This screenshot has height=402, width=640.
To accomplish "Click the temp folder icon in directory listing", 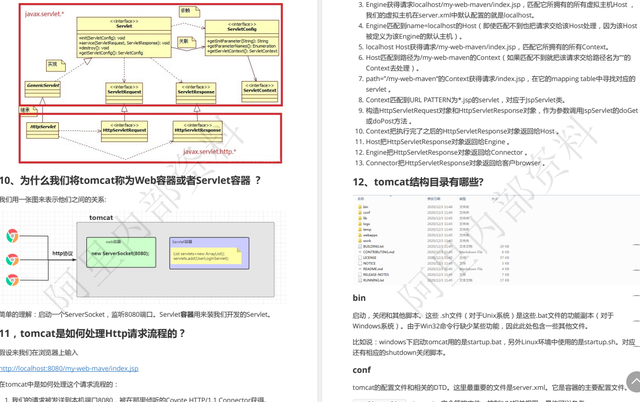I will tap(360, 230).
